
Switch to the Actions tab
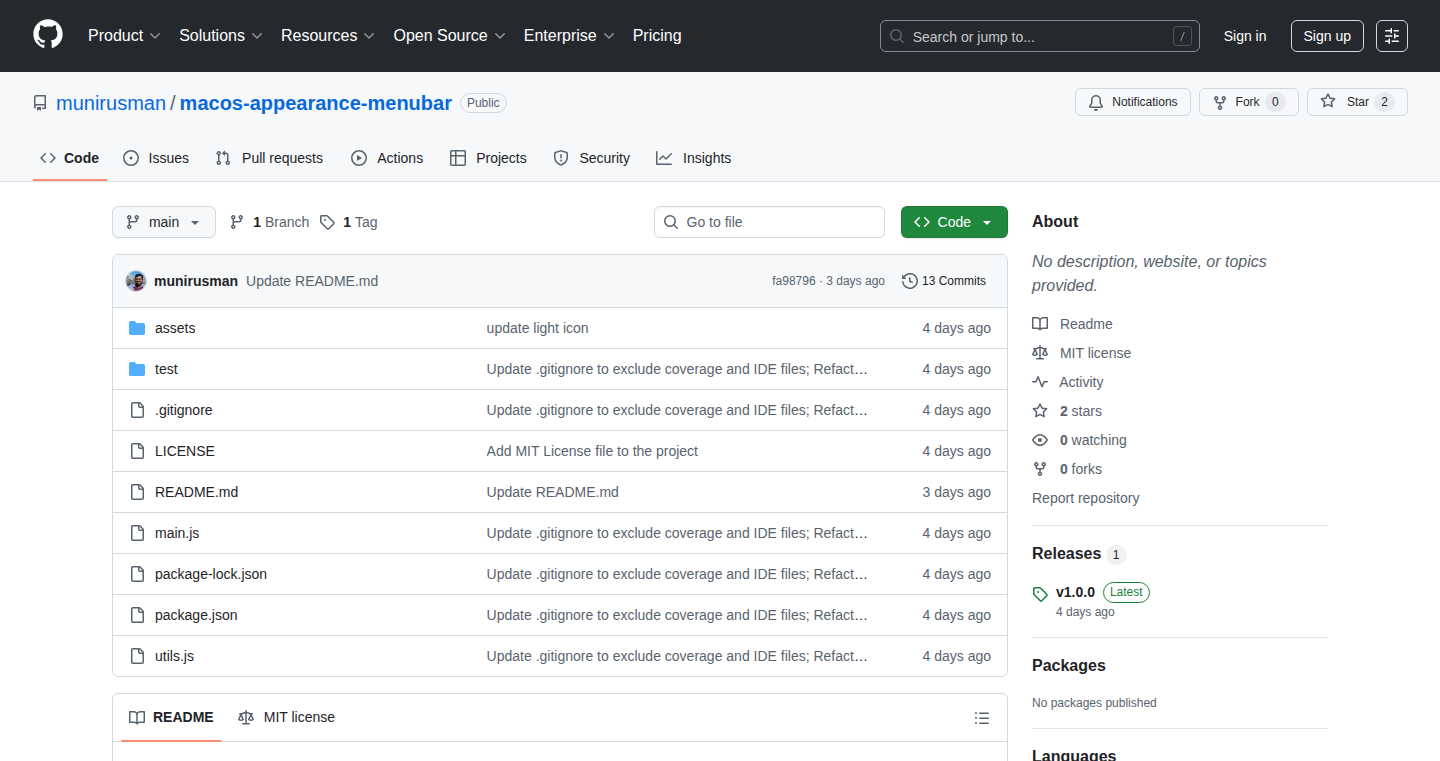point(387,158)
